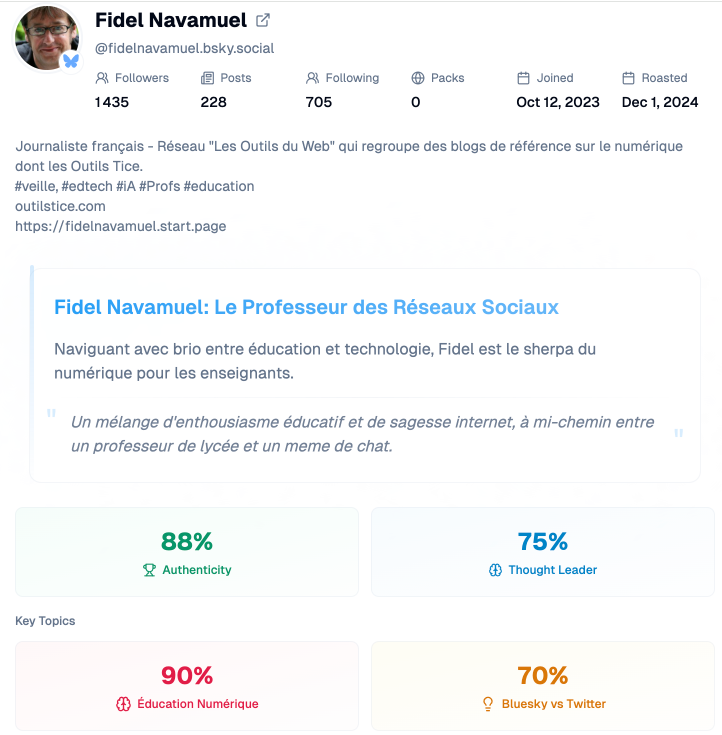The height and width of the screenshot is (735, 722).
Task: Click the Packs globe icon
Action: pyautogui.click(x=418, y=78)
